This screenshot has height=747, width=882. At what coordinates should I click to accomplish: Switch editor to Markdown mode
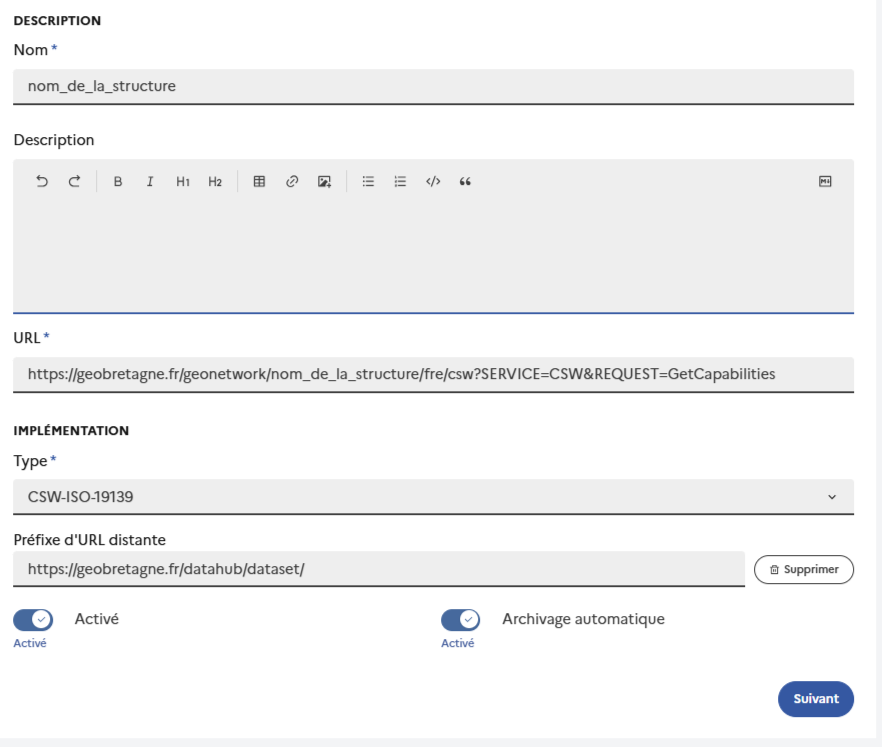click(x=825, y=182)
